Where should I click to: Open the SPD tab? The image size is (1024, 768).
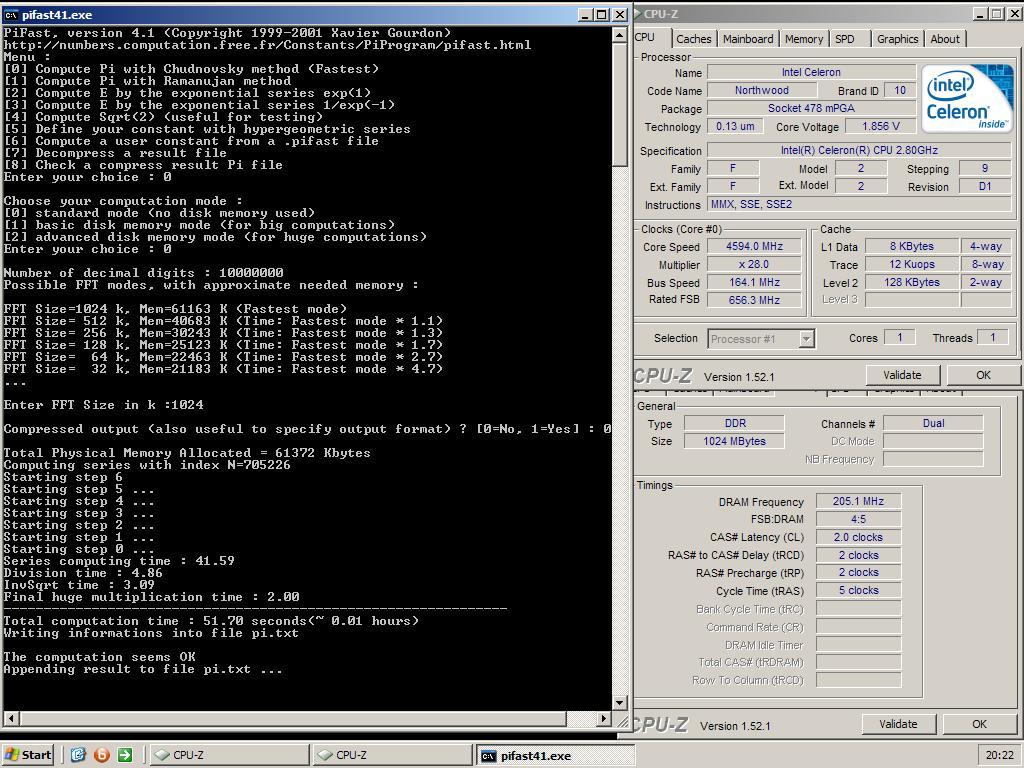(844, 39)
